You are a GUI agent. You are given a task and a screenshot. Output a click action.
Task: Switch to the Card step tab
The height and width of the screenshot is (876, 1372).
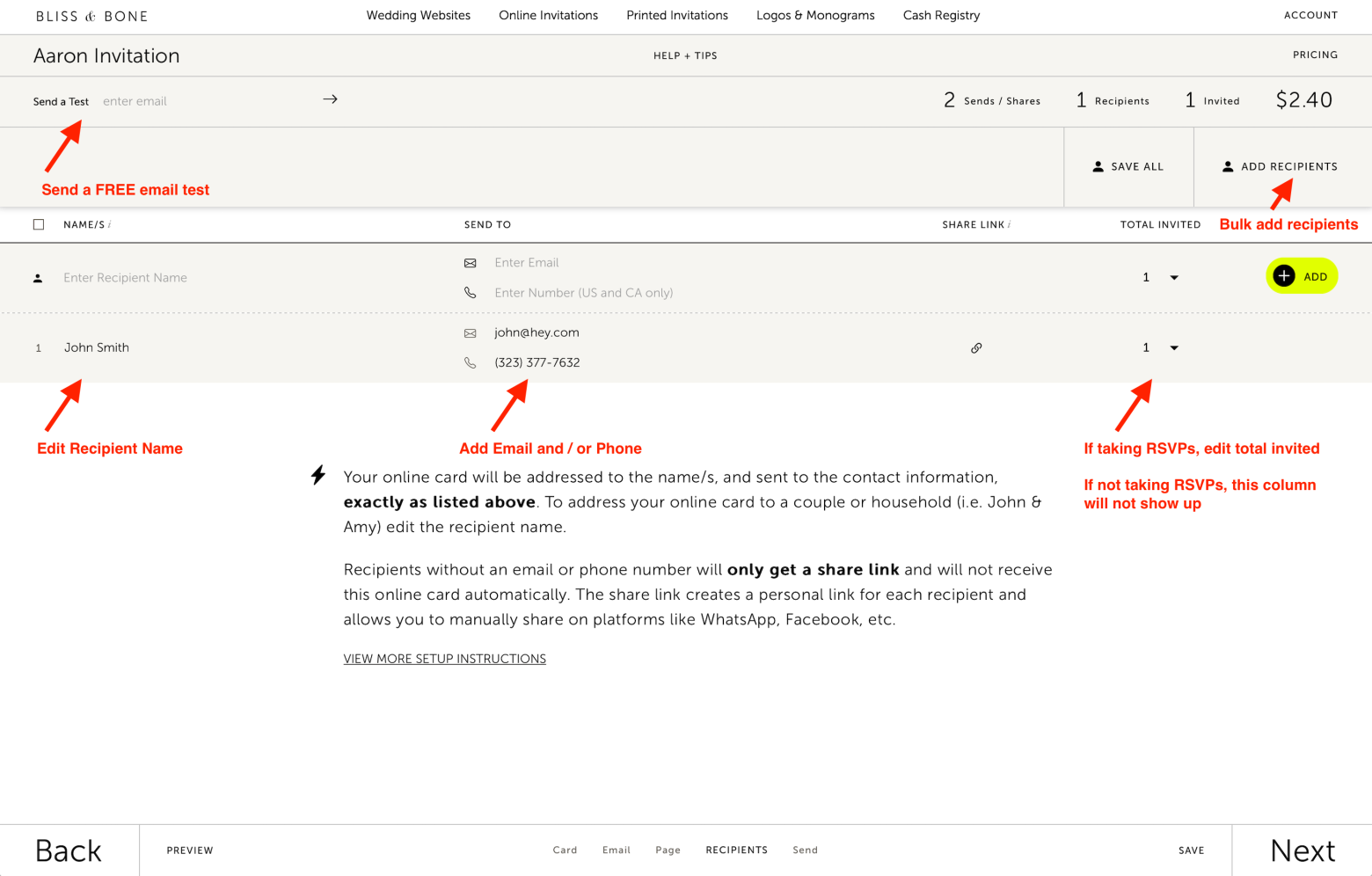[565, 850]
